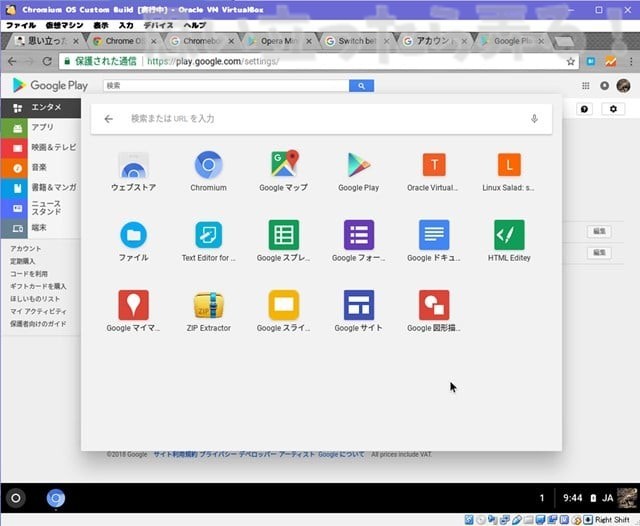Click the launcher back arrow

(x=108, y=119)
